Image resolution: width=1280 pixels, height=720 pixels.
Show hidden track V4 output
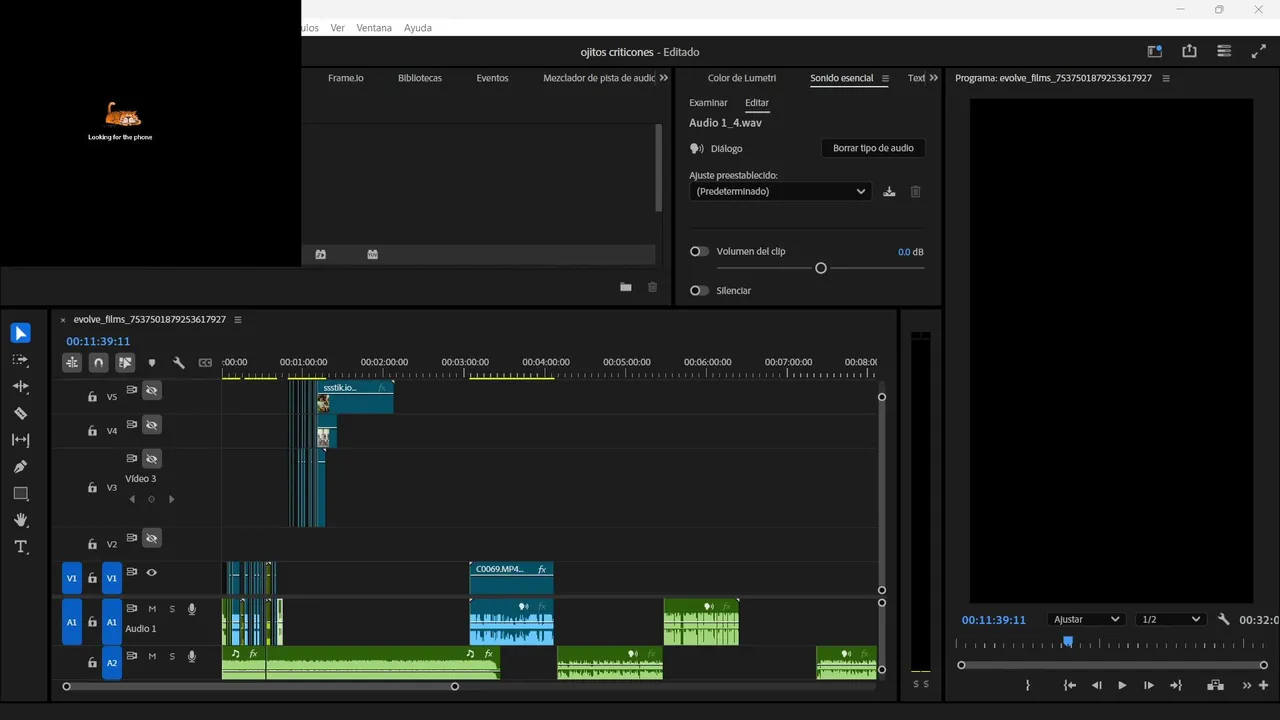pyautogui.click(x=151, y=425)
